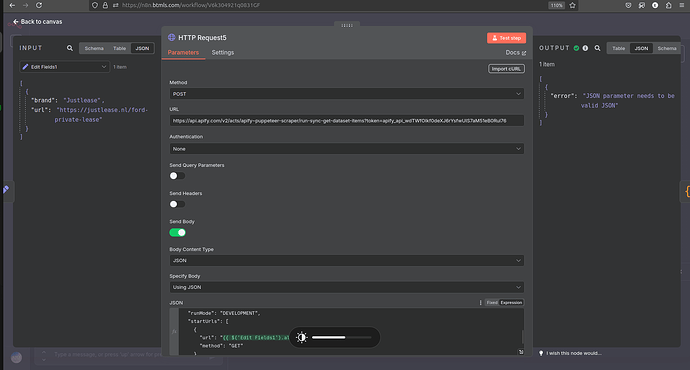Click the "method": "GET" line
The height and width of the screenshot is (370, 690).
[x=221, y=346]
